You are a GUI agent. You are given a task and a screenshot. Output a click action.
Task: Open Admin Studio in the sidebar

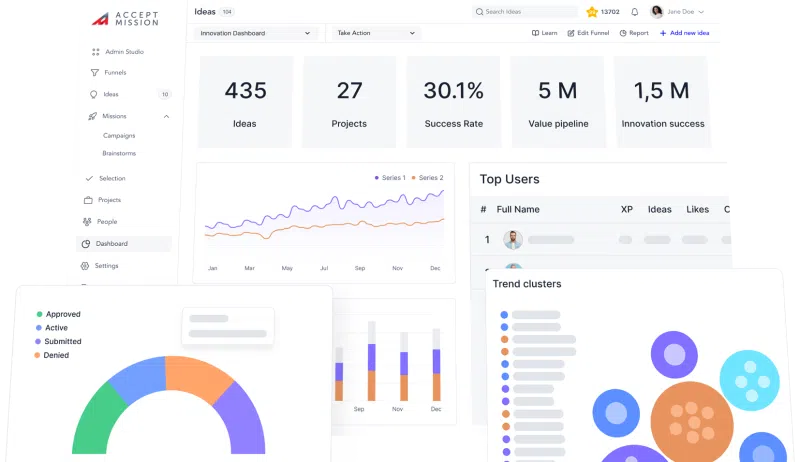point(124,52)
